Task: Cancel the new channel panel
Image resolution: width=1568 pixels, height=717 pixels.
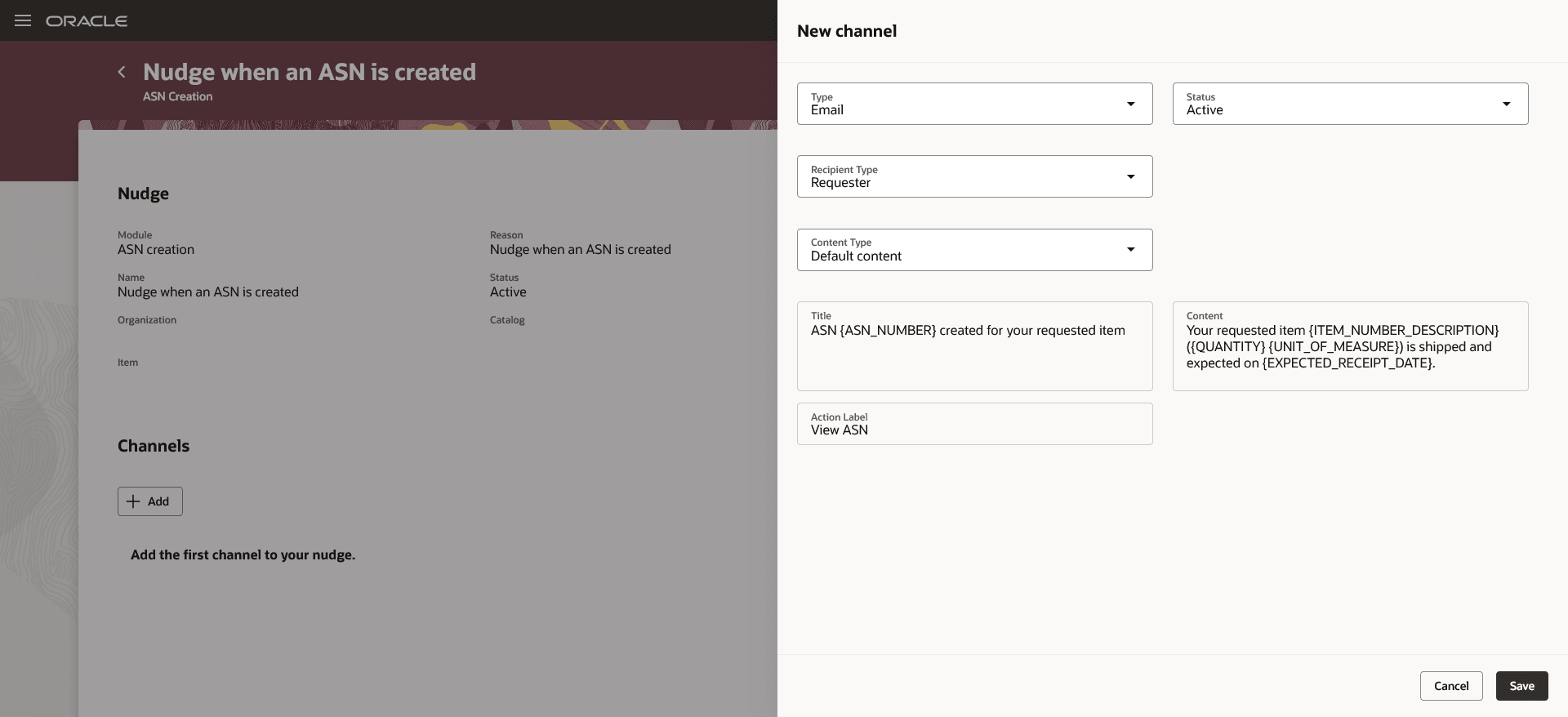Action: click(1451, 686)
